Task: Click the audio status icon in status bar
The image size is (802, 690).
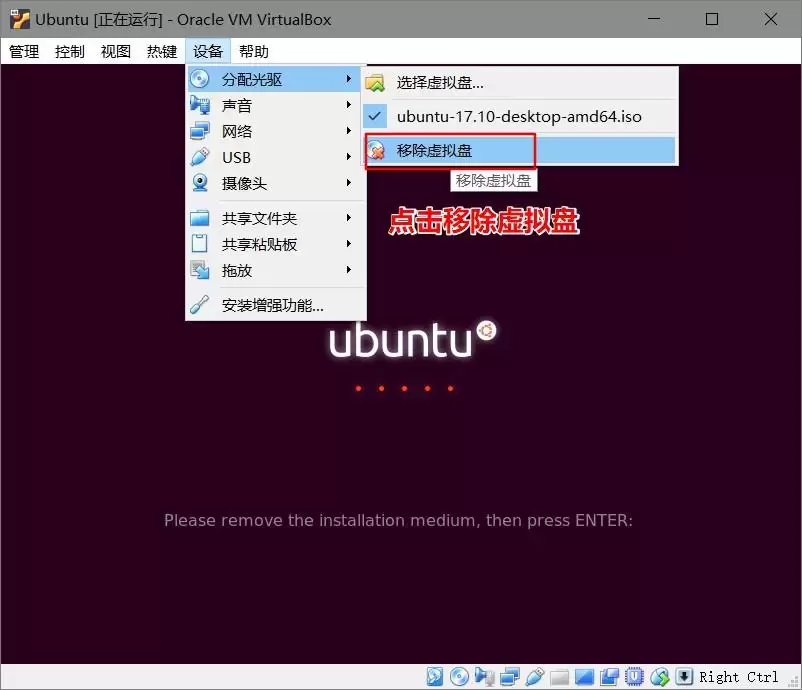Action: tap(486, 675)
